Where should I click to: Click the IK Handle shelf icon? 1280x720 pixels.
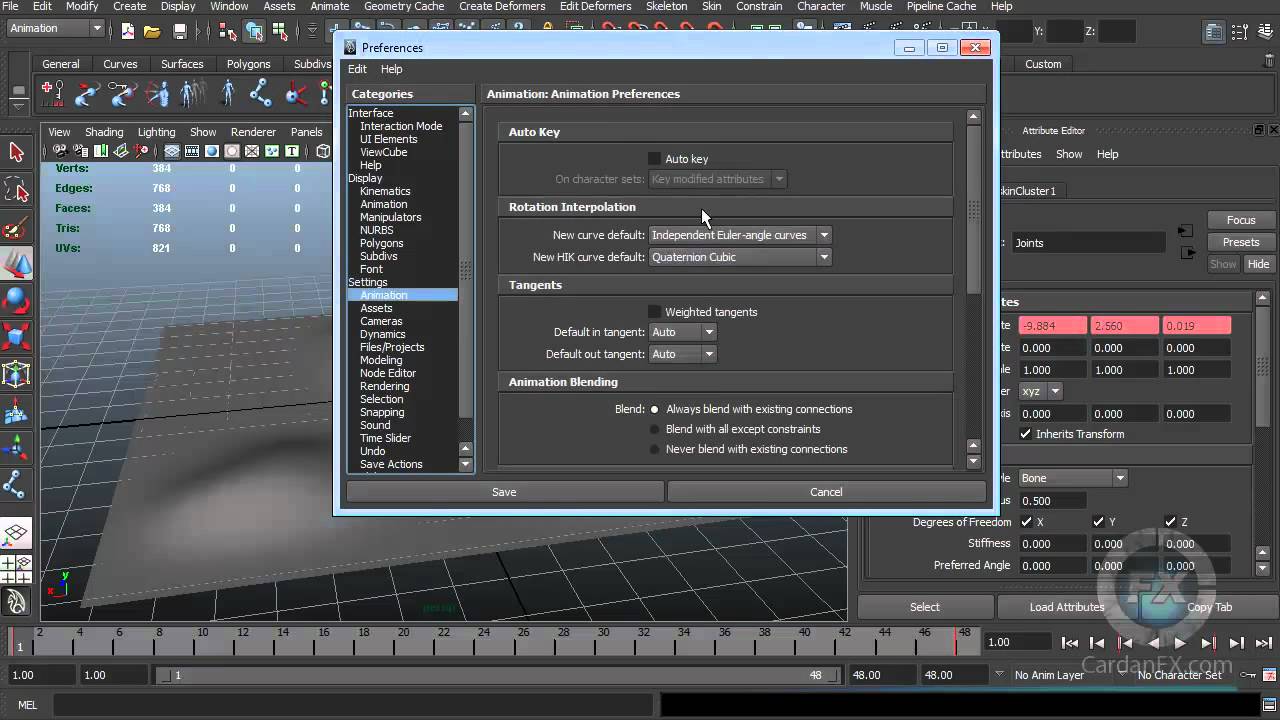[x=296, y=94]
